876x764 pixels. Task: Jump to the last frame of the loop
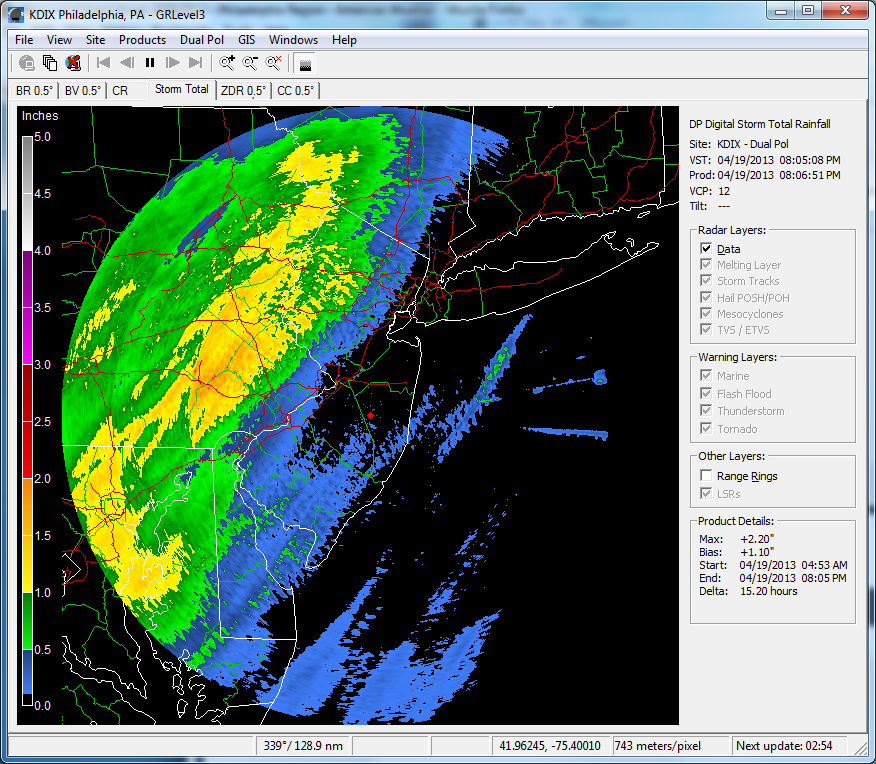click(x=196, y=63)
